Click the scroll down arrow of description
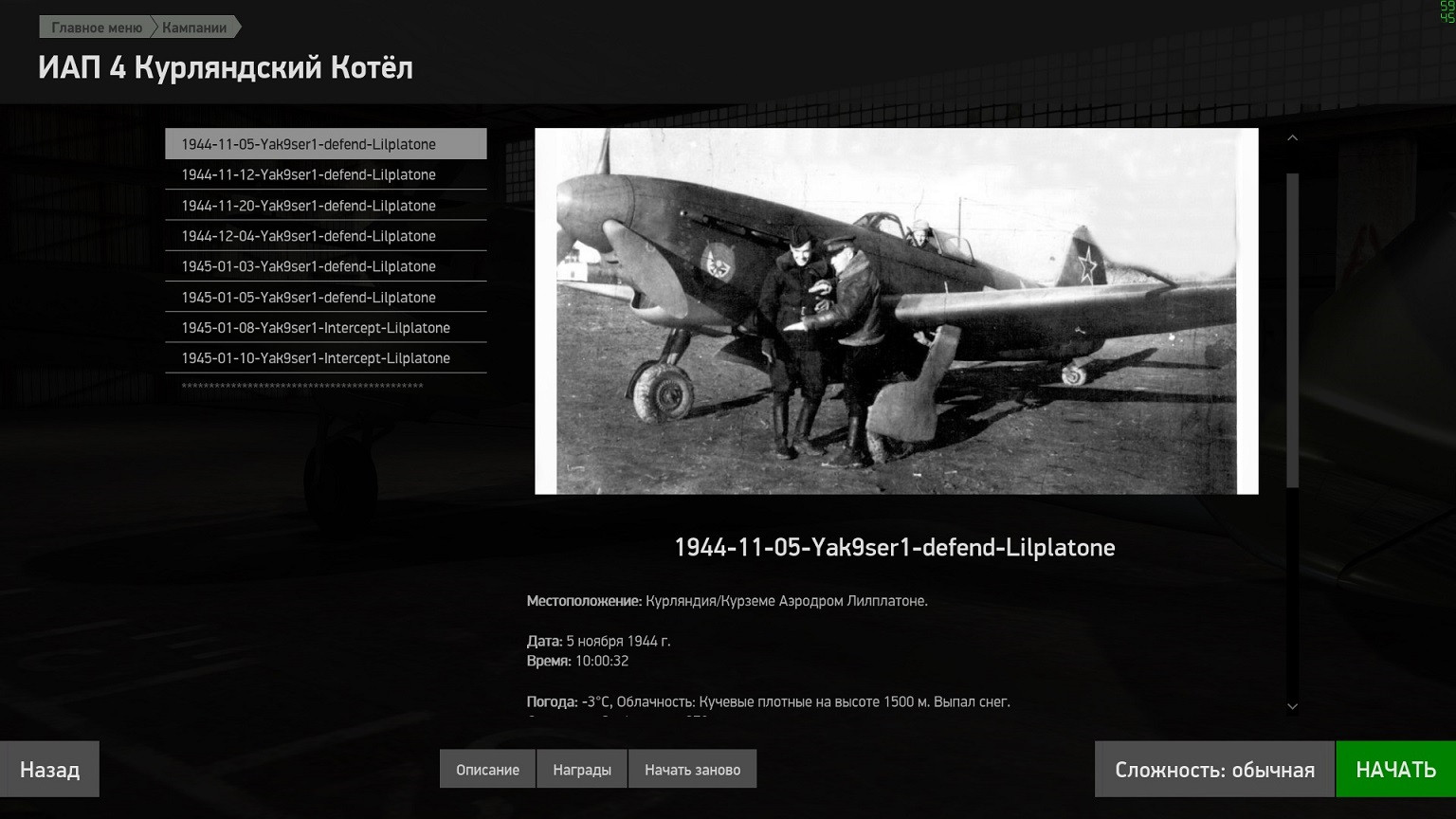 coord(1292,706)
